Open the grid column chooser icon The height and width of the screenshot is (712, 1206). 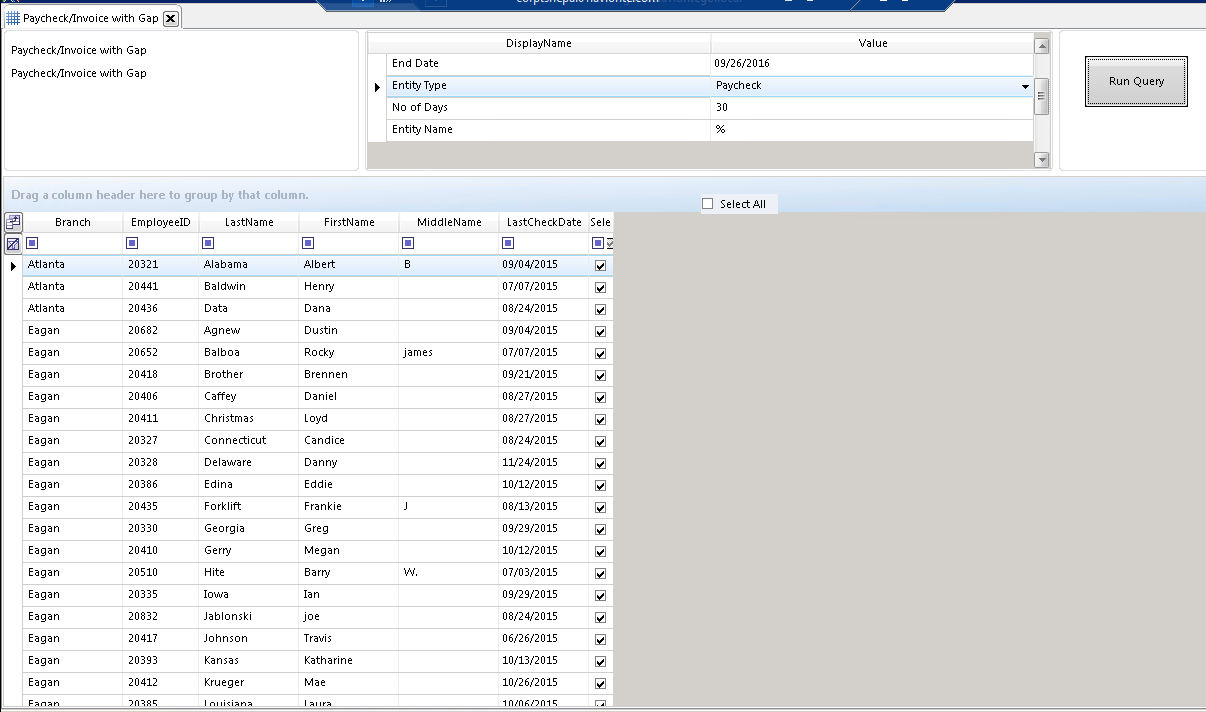[13, 222]
